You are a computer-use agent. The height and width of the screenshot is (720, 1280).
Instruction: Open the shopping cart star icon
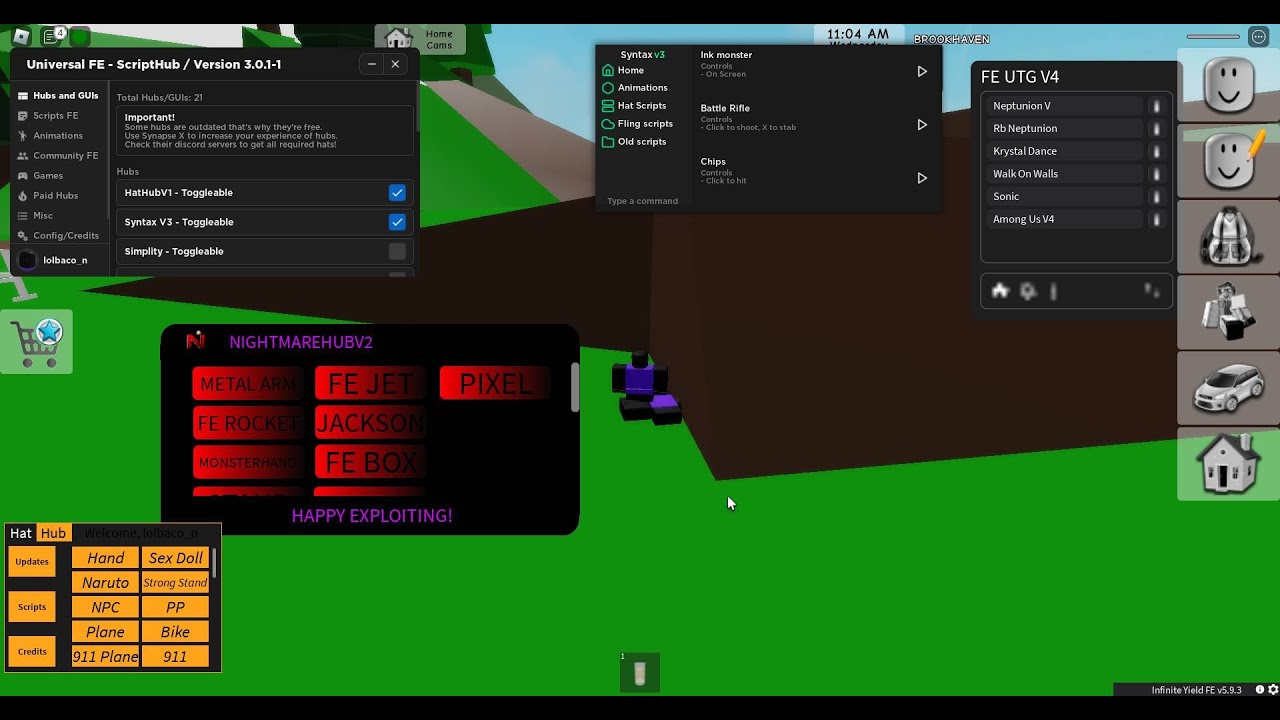tap(37, 342)
